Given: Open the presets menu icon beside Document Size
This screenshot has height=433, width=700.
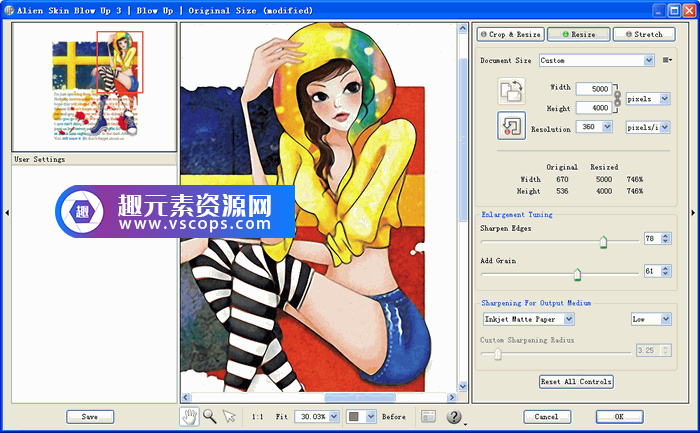Looking at the screenshot, I should 668,60.
